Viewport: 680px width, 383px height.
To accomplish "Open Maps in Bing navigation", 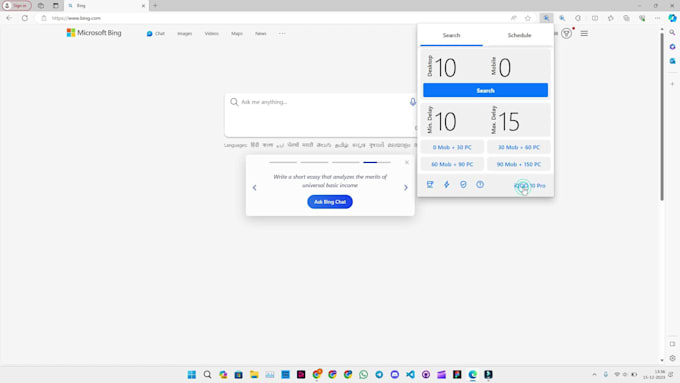I will point(237,33).
